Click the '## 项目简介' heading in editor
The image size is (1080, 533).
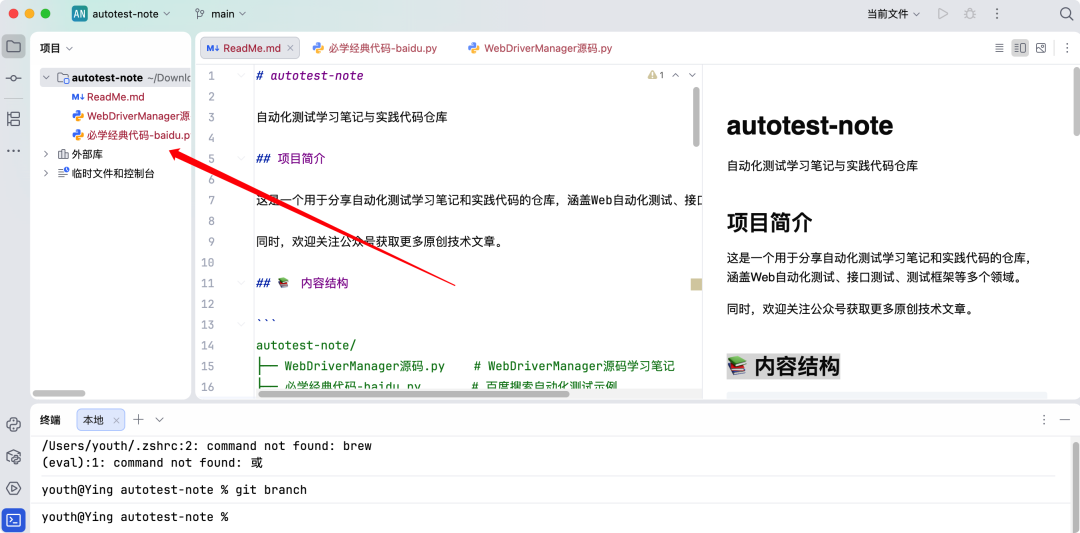pyautogui.click(x=290, y=158)
